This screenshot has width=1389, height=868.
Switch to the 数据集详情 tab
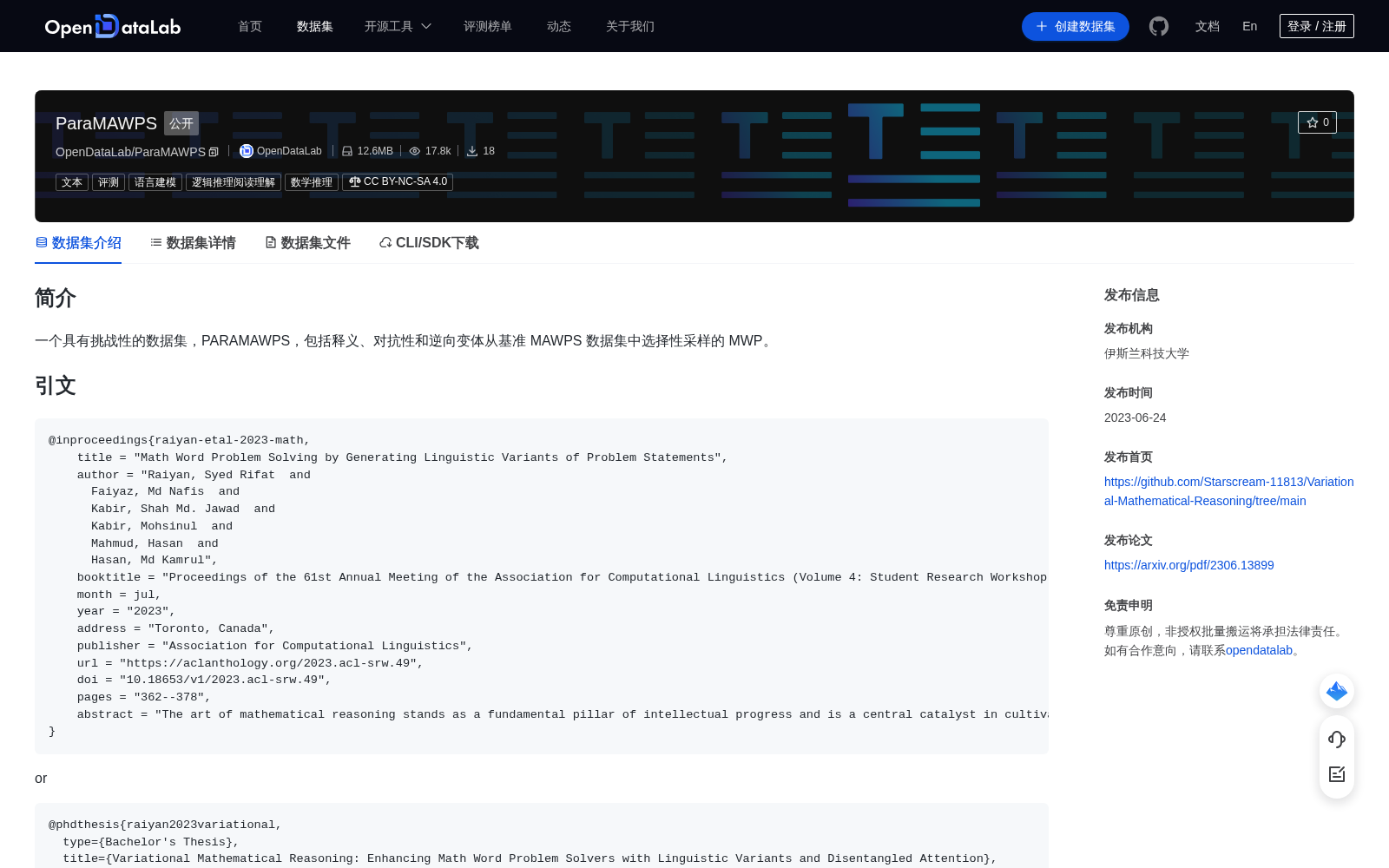193,243
